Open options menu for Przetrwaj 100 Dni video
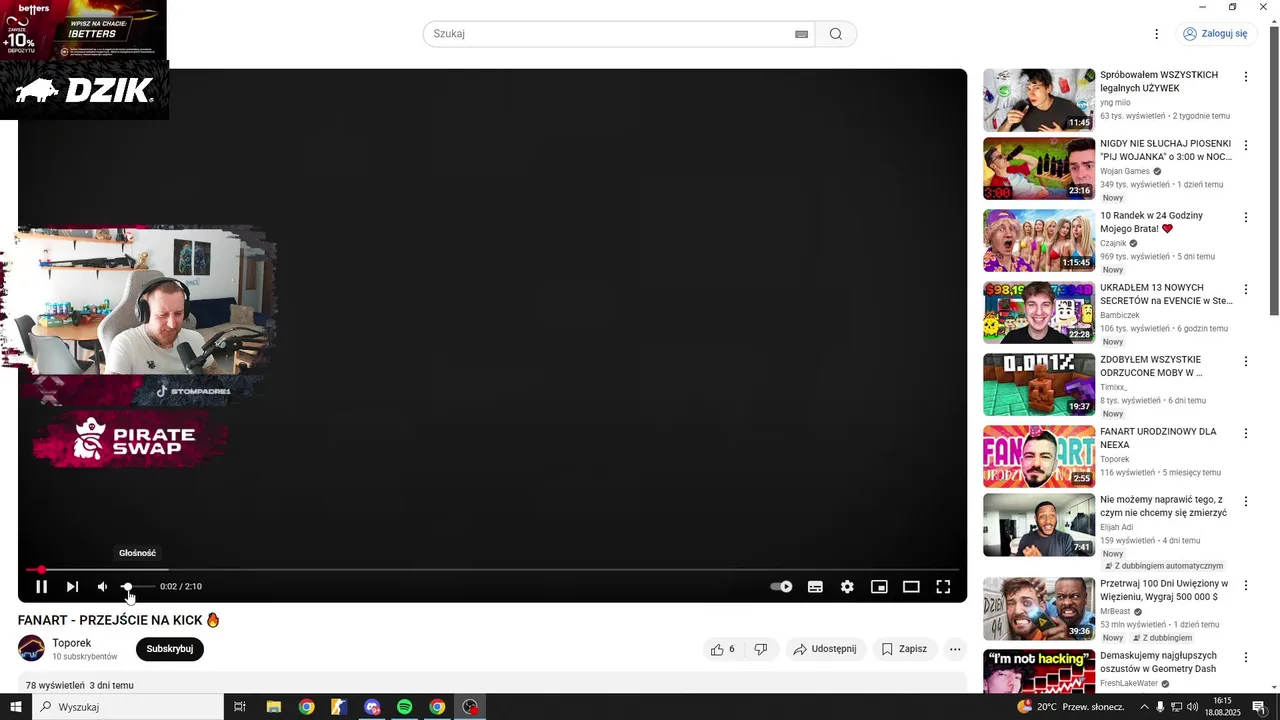The height and width of the screenshot is (720, 1280). click(1246, 586)
